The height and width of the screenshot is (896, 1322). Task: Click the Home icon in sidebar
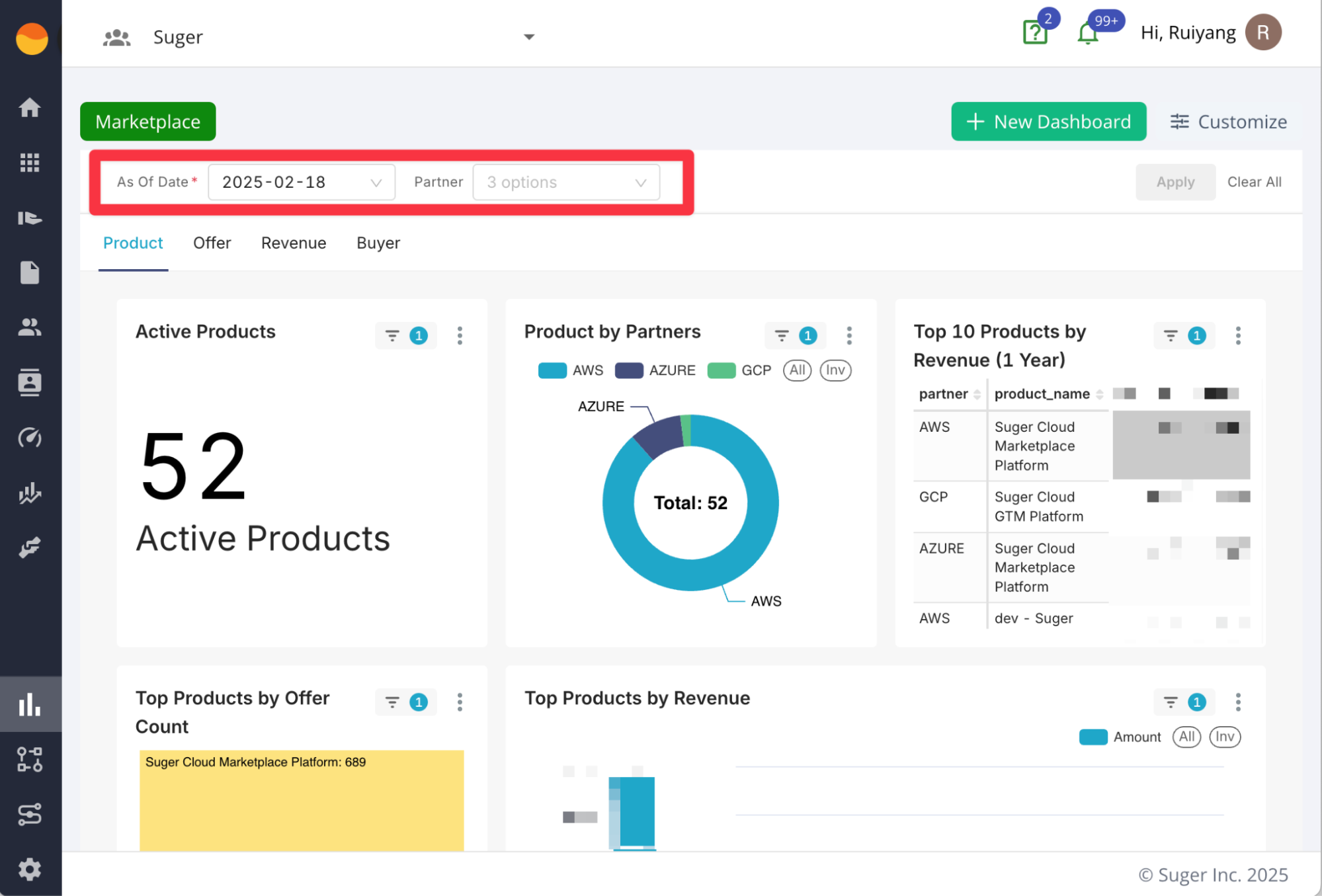coord(30,107)
